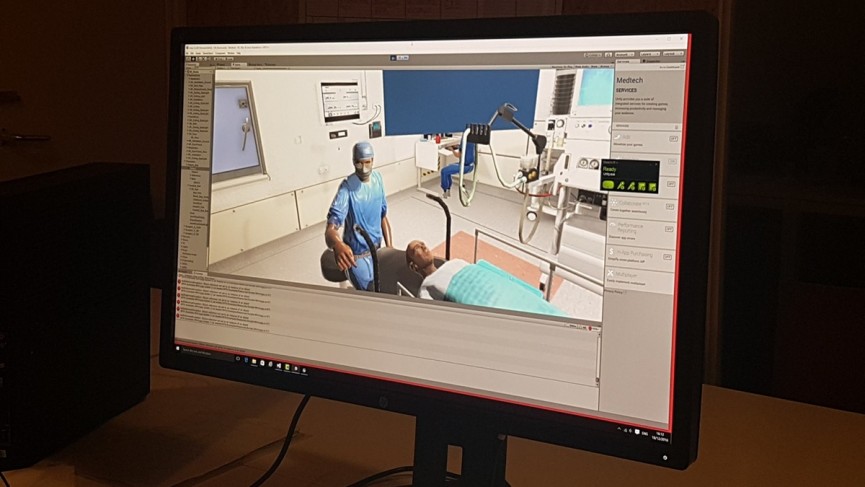
Task: Start Play mode with the Play button
Action: click(x=393, y=58)
